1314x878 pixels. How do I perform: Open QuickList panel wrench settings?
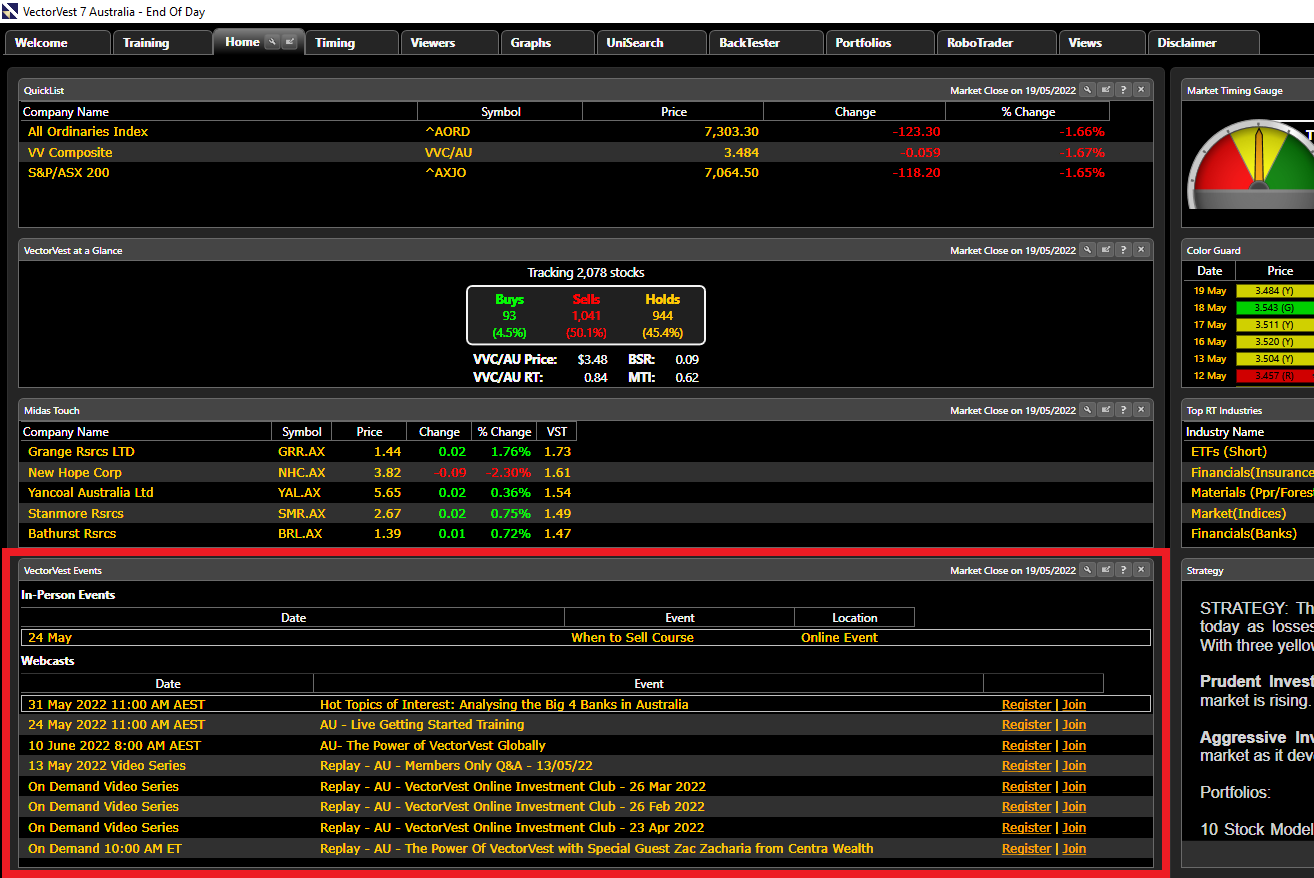1088,90
